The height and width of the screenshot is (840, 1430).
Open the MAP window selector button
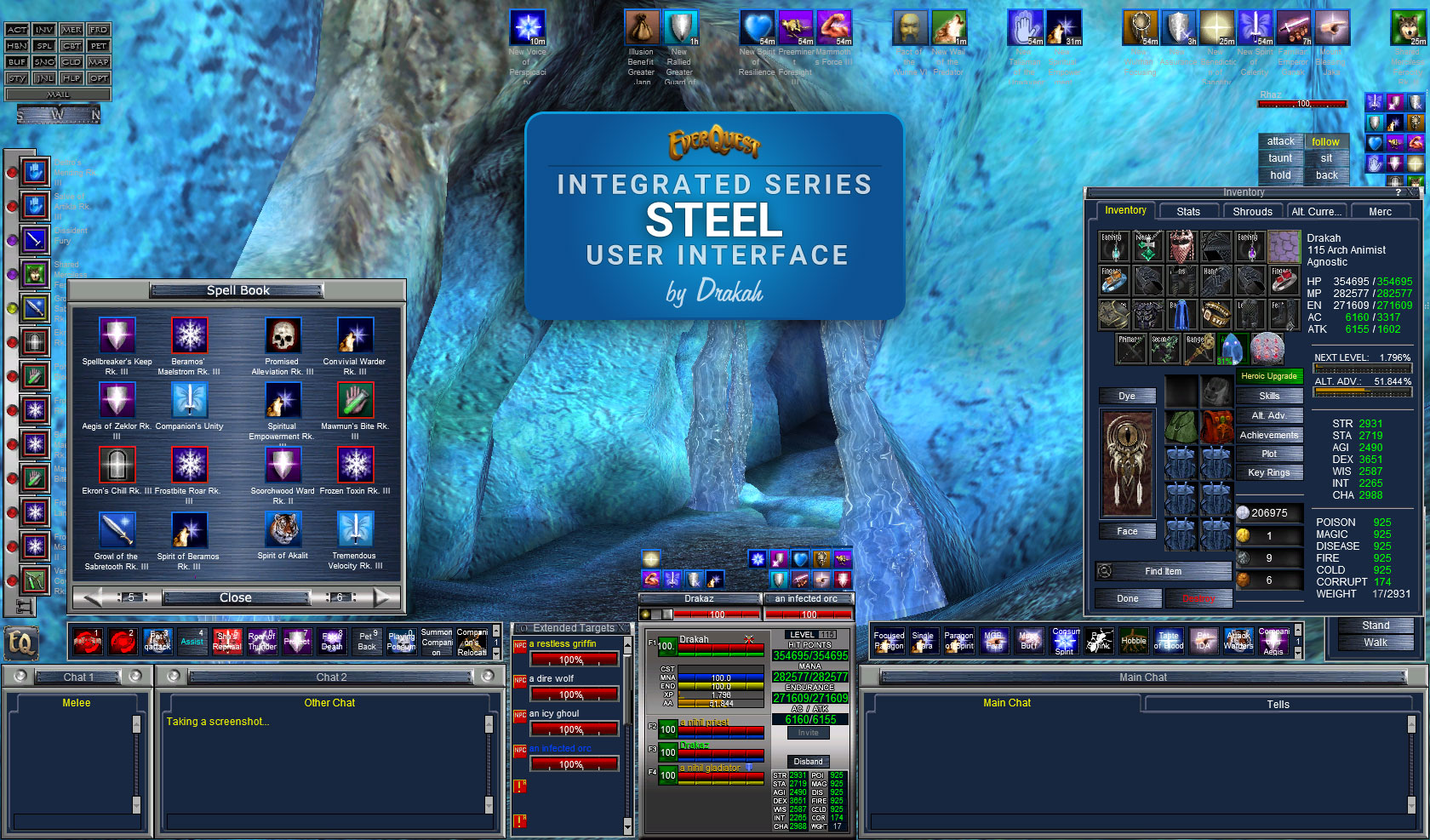(x=99, y=62)
